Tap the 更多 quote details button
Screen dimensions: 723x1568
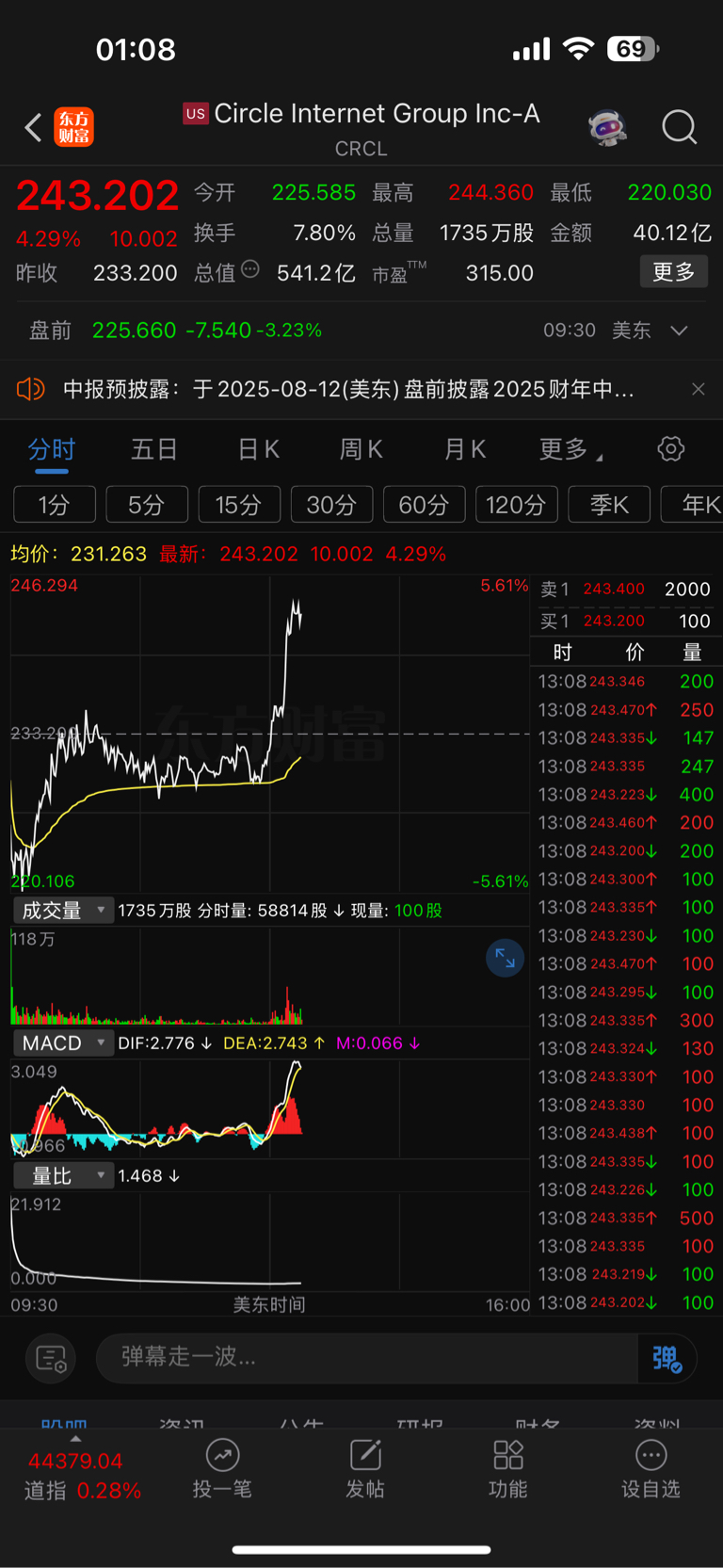[674, 272]
